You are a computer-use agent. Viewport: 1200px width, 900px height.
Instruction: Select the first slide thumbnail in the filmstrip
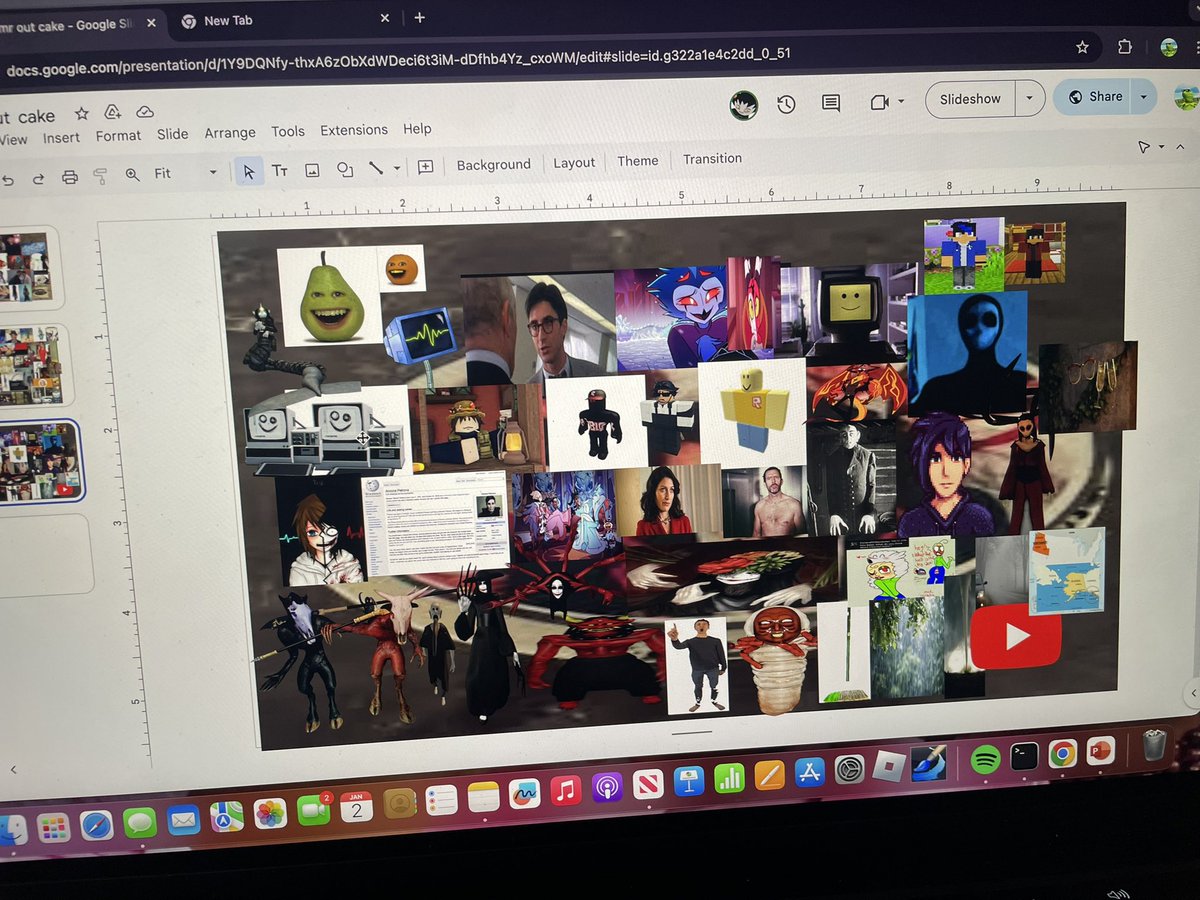click(24, 267)
